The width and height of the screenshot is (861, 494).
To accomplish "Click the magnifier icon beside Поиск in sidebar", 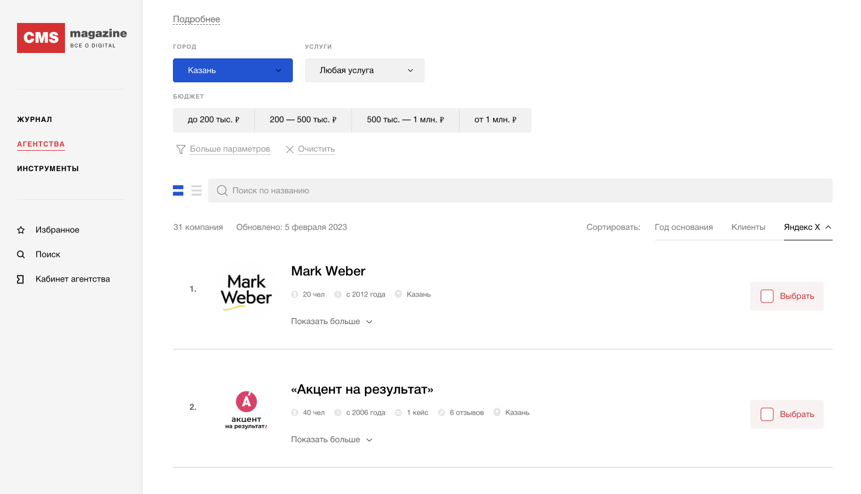I will pyautogui.click(x=21, y=255).
